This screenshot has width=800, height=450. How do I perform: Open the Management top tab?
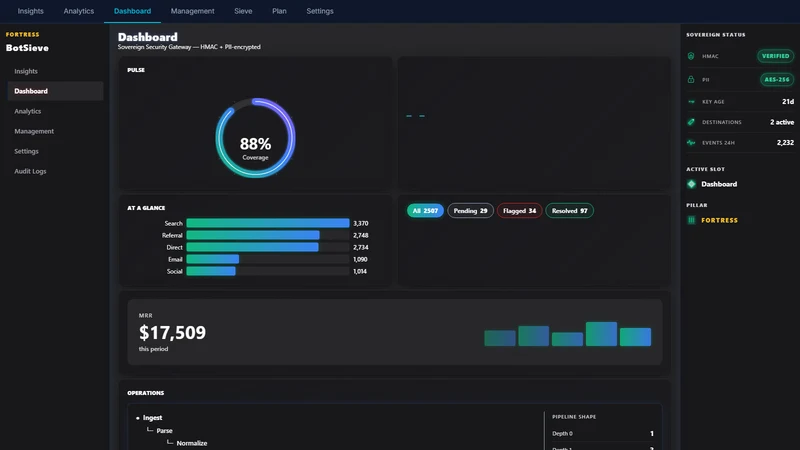click(192, 11)
